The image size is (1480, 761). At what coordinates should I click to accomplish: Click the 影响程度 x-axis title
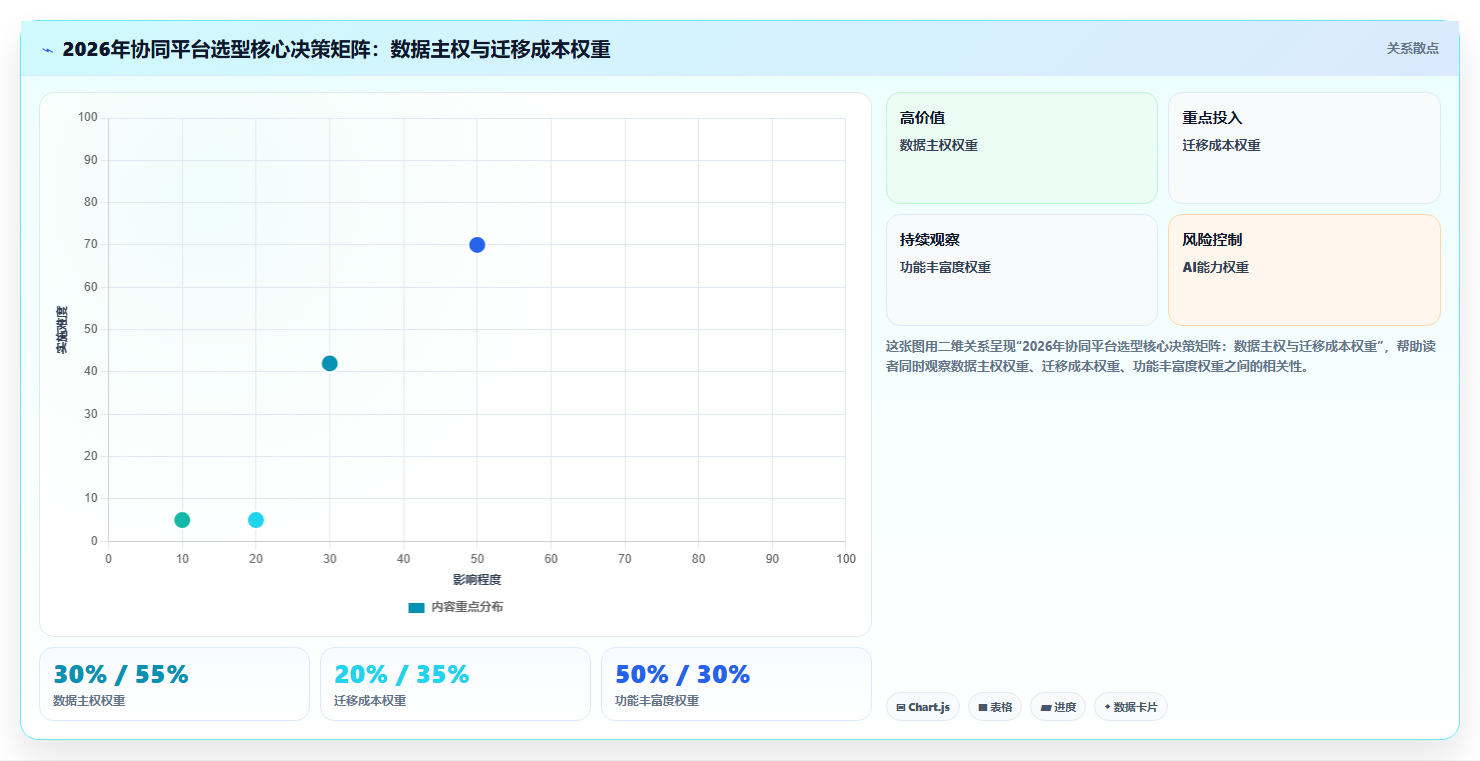tap(477, 580)
